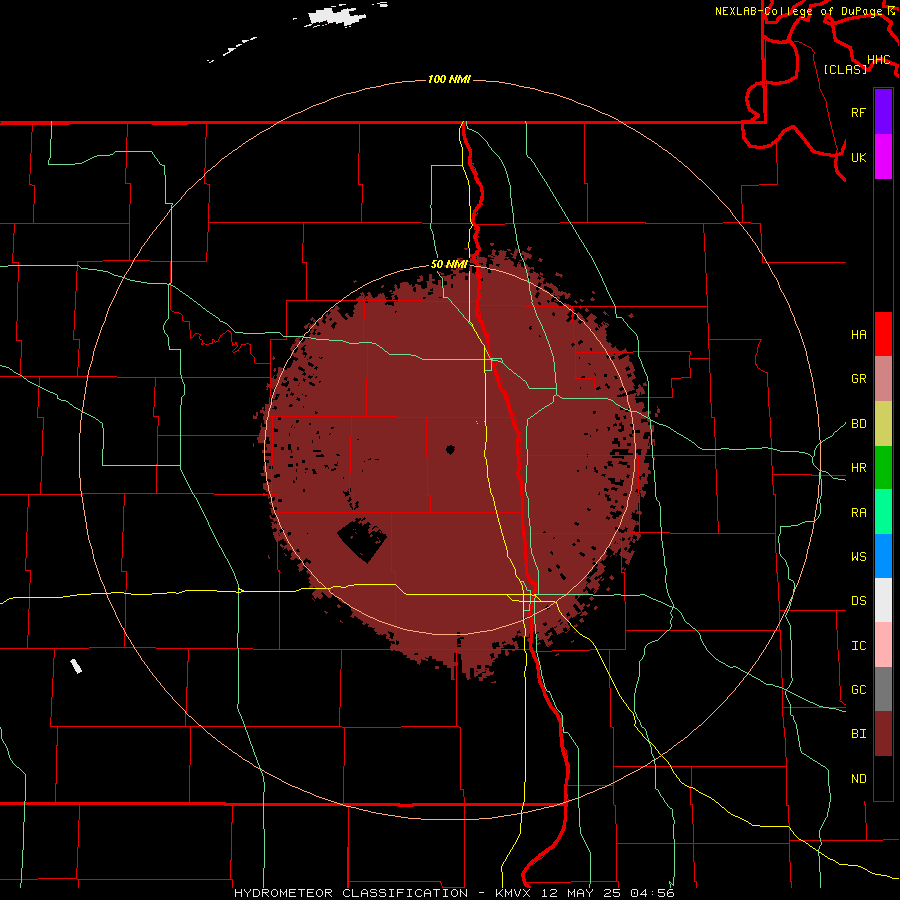Image resolution: width=900 pixels, height=900 pixels.
Task: Select the BD yellow legend color block
Action: pyautogui.click(x=883, y=423)
